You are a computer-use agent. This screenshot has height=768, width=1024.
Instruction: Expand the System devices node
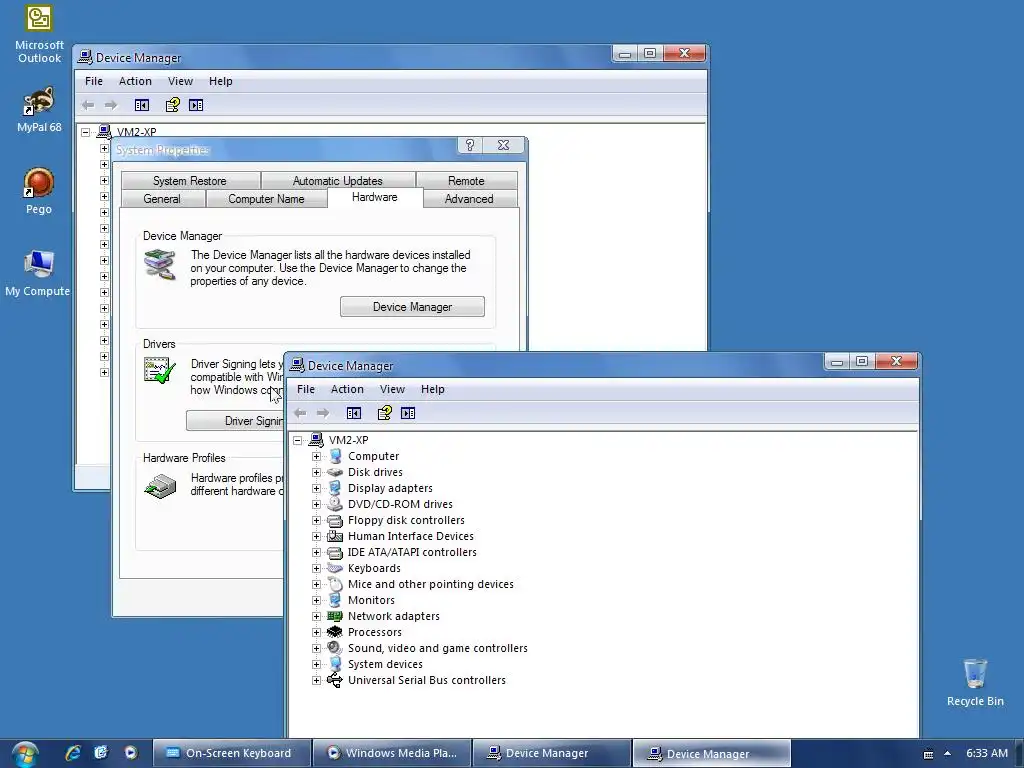[x=316, y=664]
